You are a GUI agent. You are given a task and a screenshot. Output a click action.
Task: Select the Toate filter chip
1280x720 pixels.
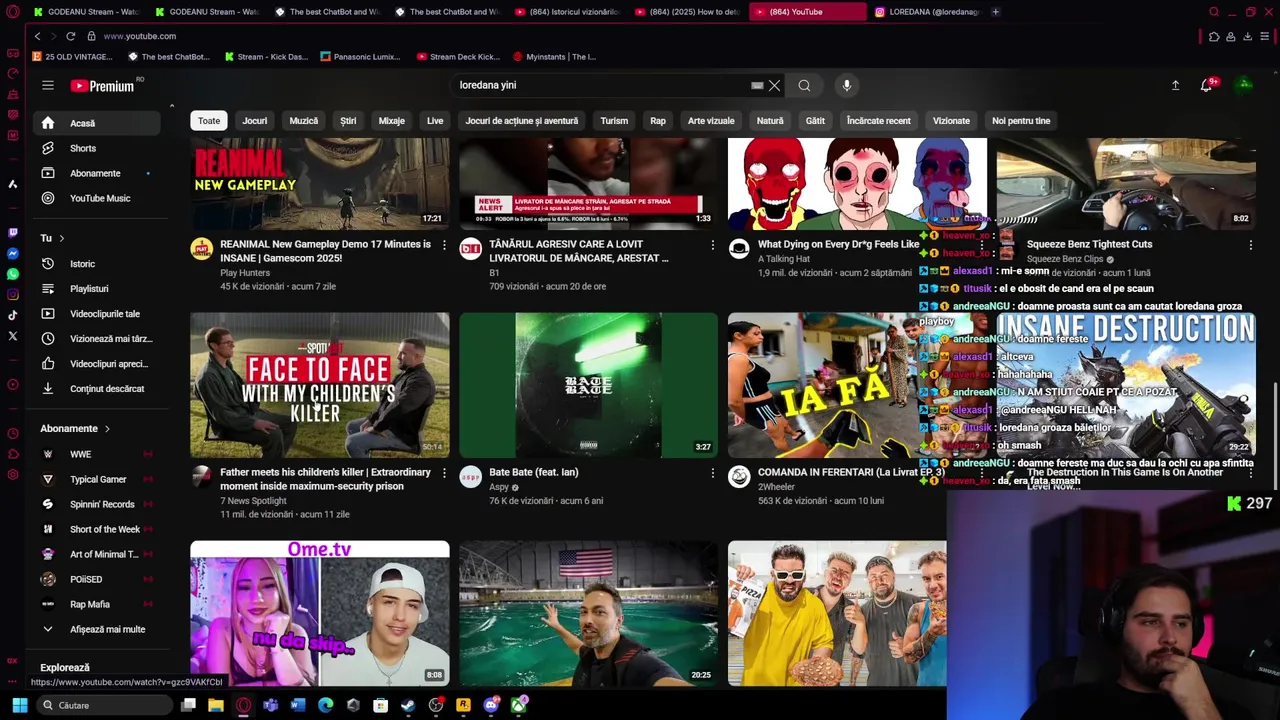pos(209,121)
